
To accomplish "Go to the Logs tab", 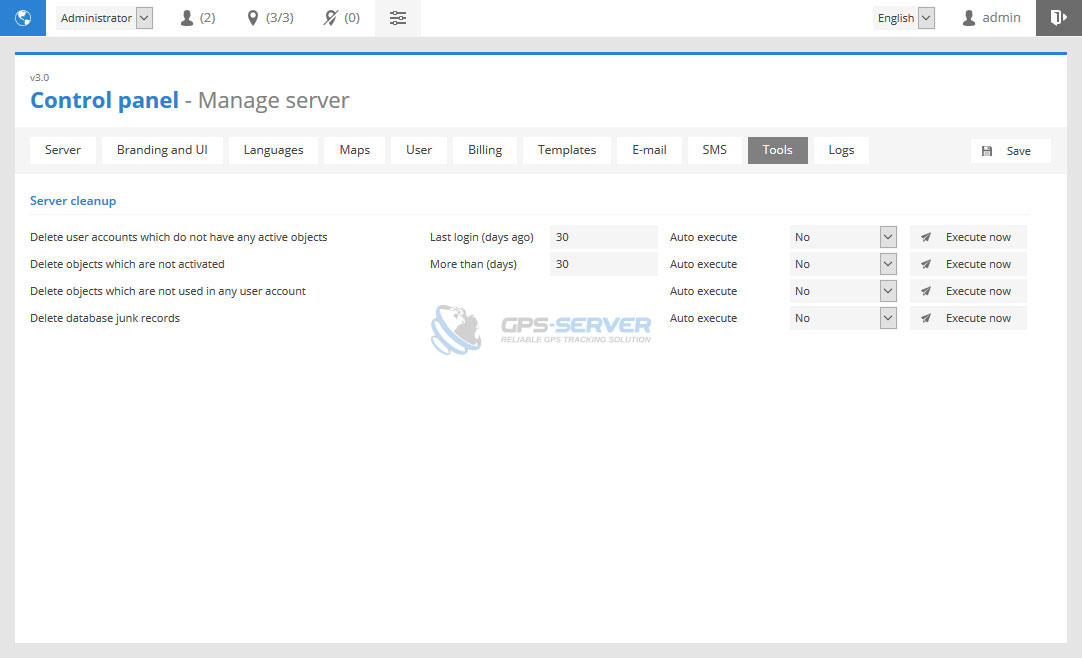I will [x=841, y=150].
